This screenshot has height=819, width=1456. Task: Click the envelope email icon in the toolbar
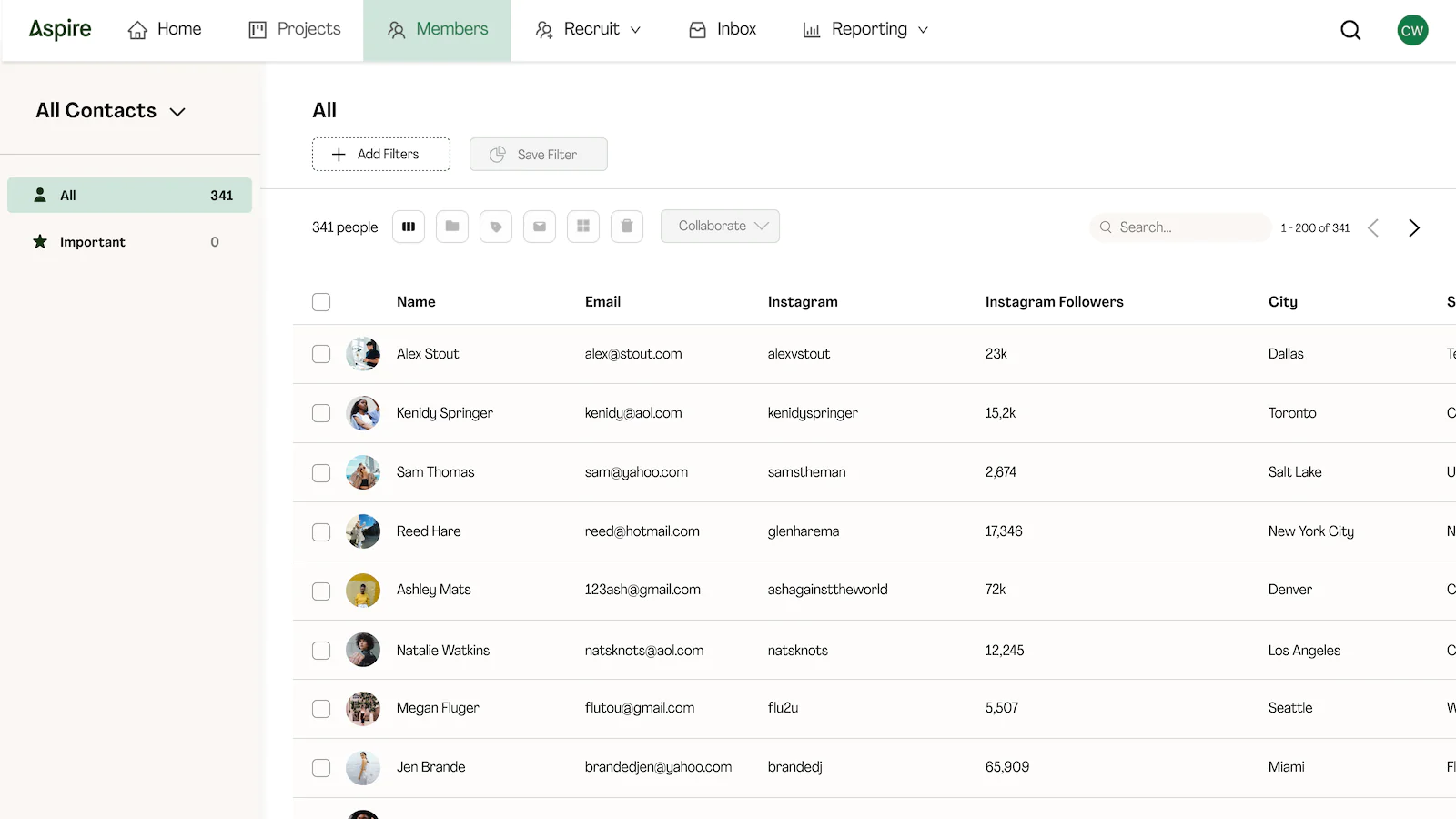(540, 227)
